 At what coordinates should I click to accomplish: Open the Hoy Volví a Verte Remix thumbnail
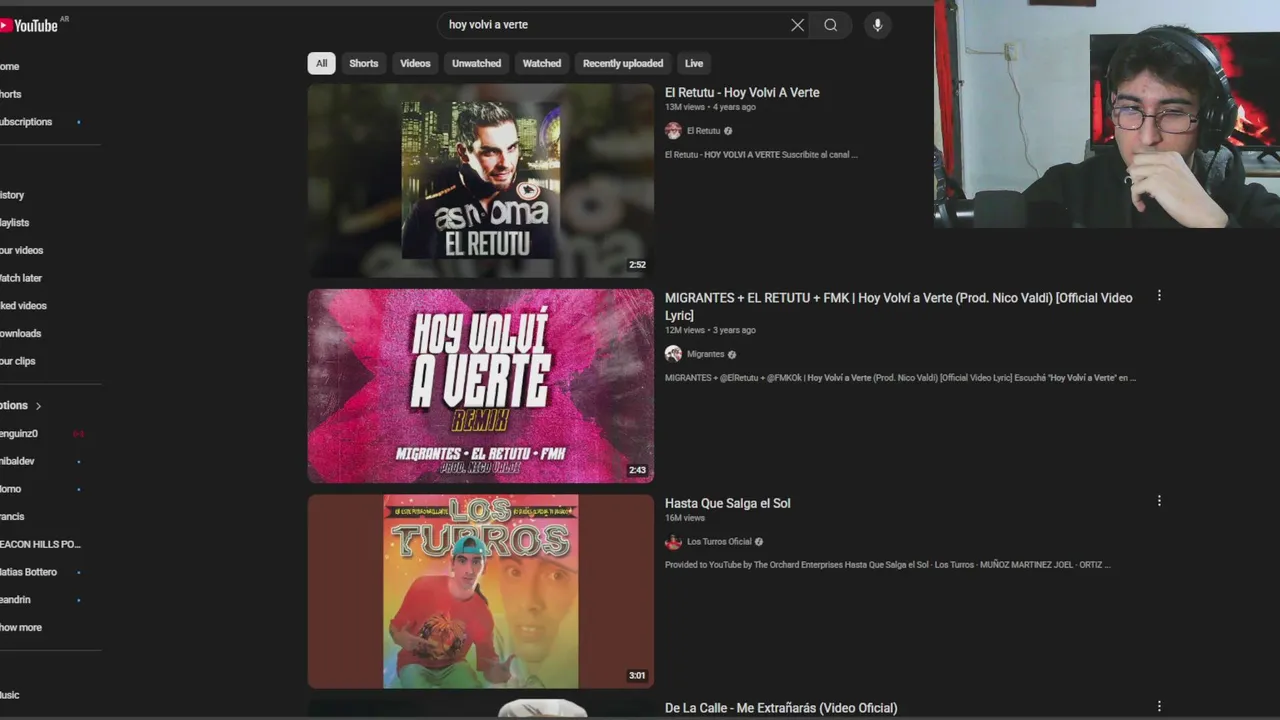(481, 386)
